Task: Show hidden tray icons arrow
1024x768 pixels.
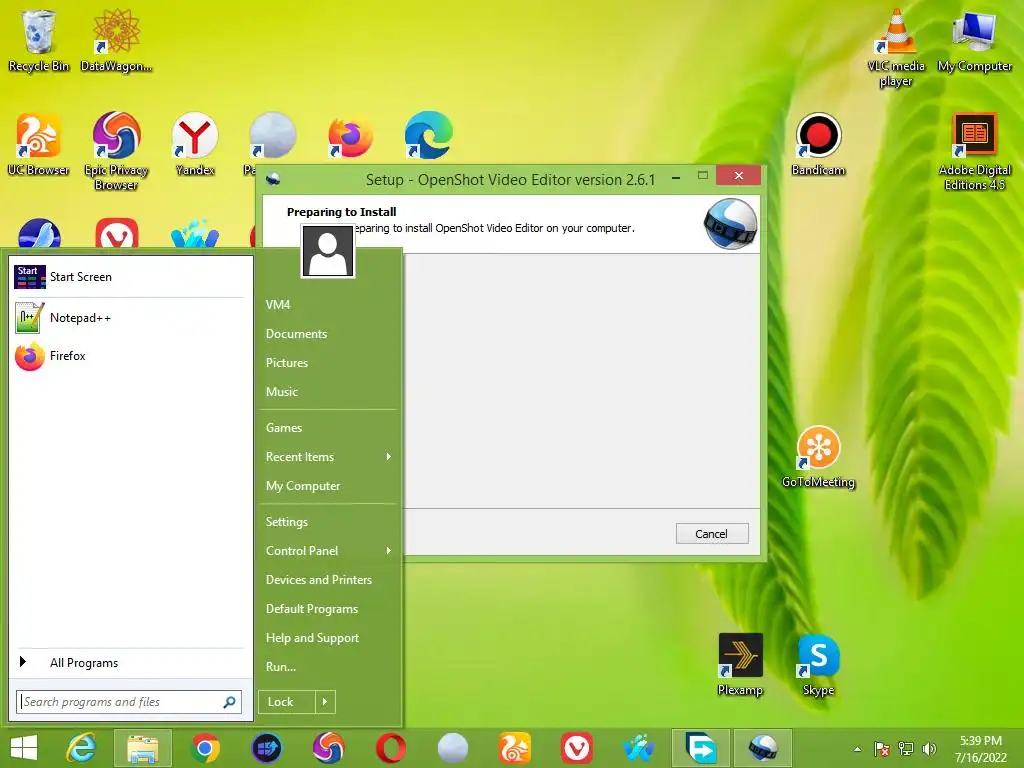Action: point(857,749)
